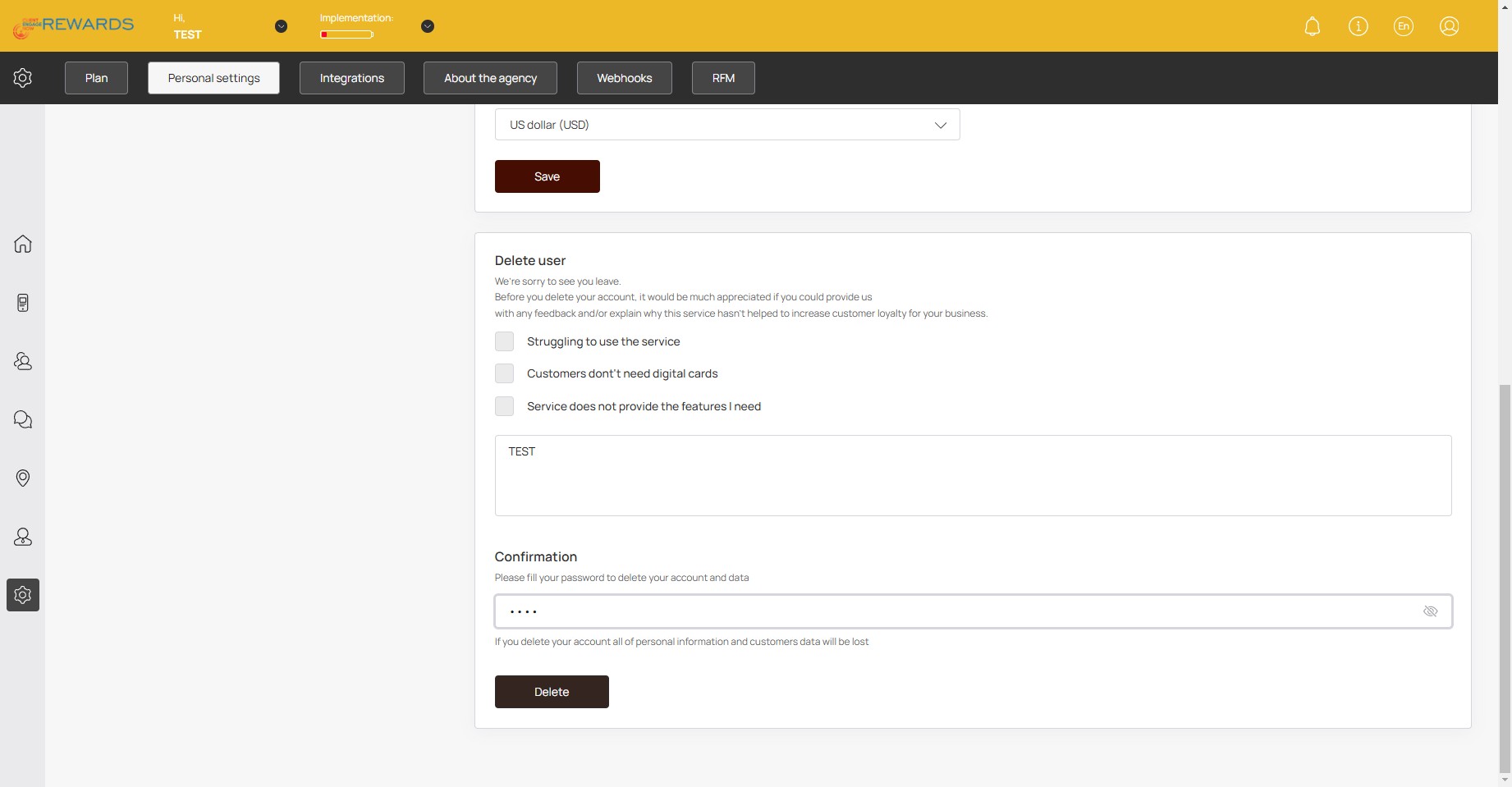The height and width of the screenshot is (787, 1512).
Task: Open the location pin icon in sidebar
Action: [23, 478]
